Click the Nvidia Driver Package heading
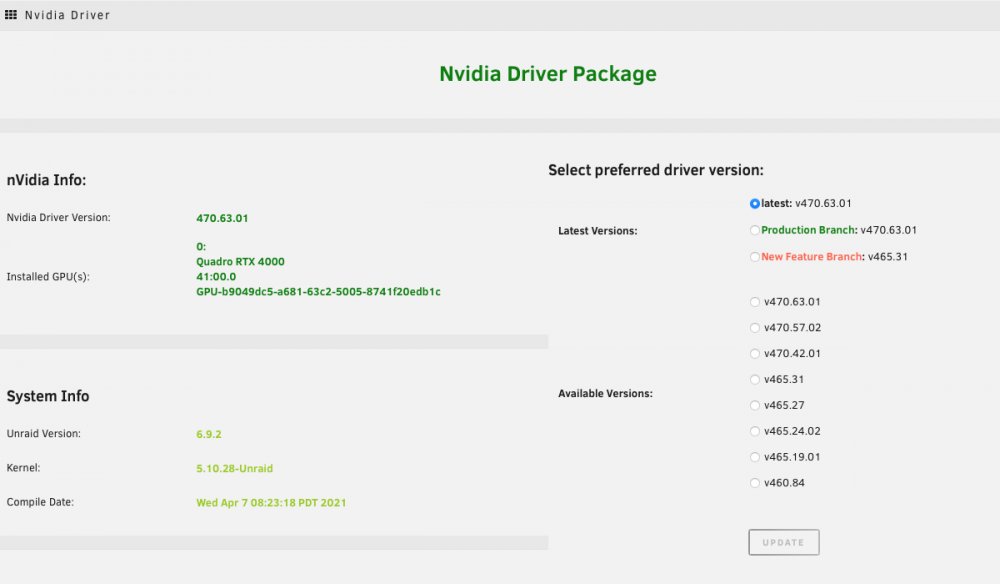 click(x=548, y=74)
